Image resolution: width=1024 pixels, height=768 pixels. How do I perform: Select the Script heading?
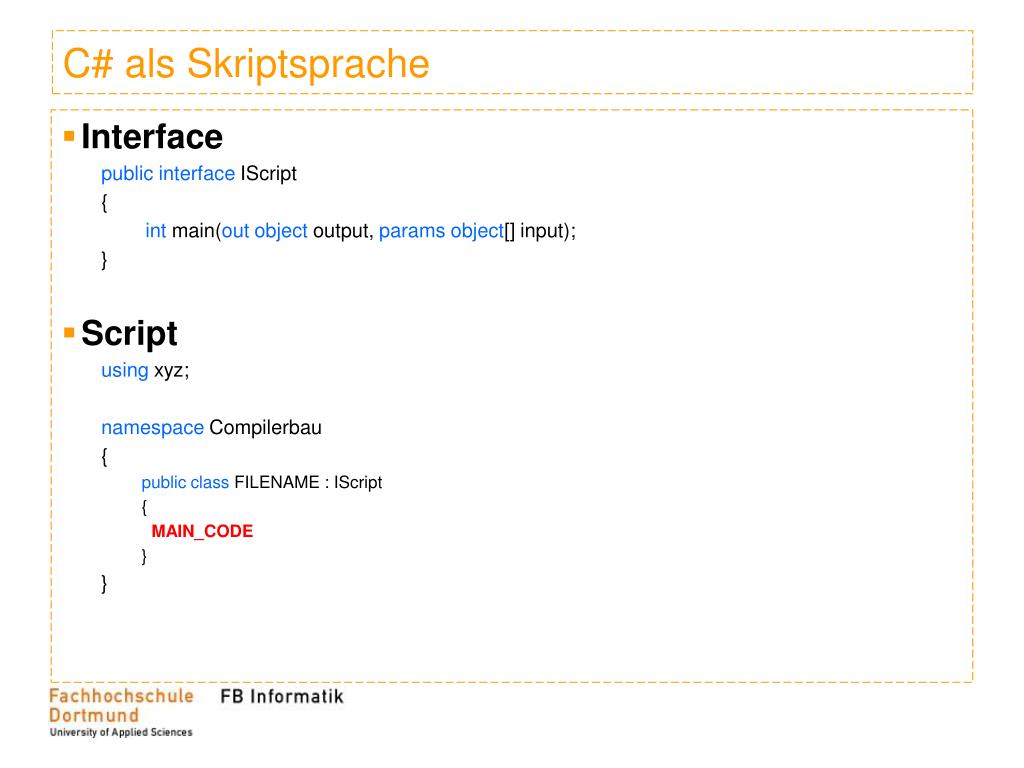[x=129, y=334]
